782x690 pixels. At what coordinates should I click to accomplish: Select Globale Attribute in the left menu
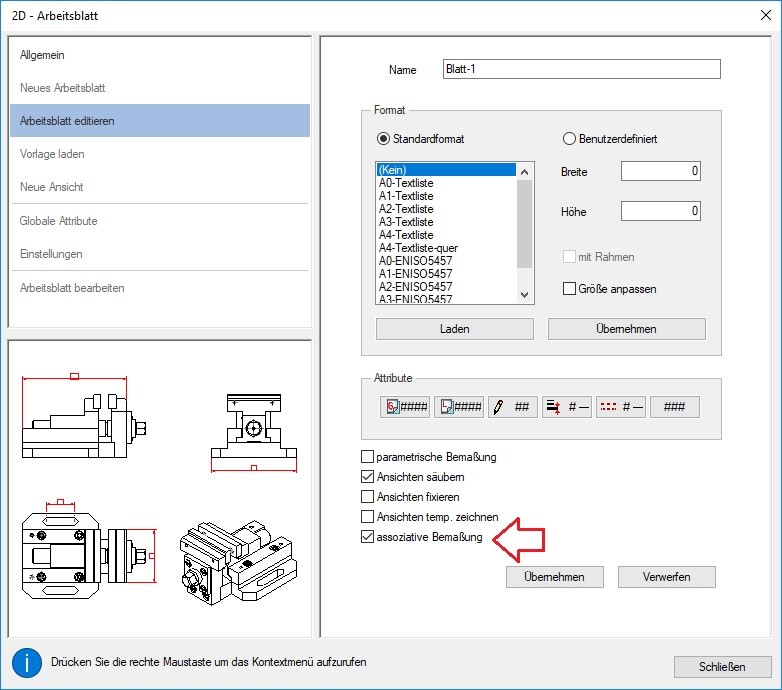59,221
